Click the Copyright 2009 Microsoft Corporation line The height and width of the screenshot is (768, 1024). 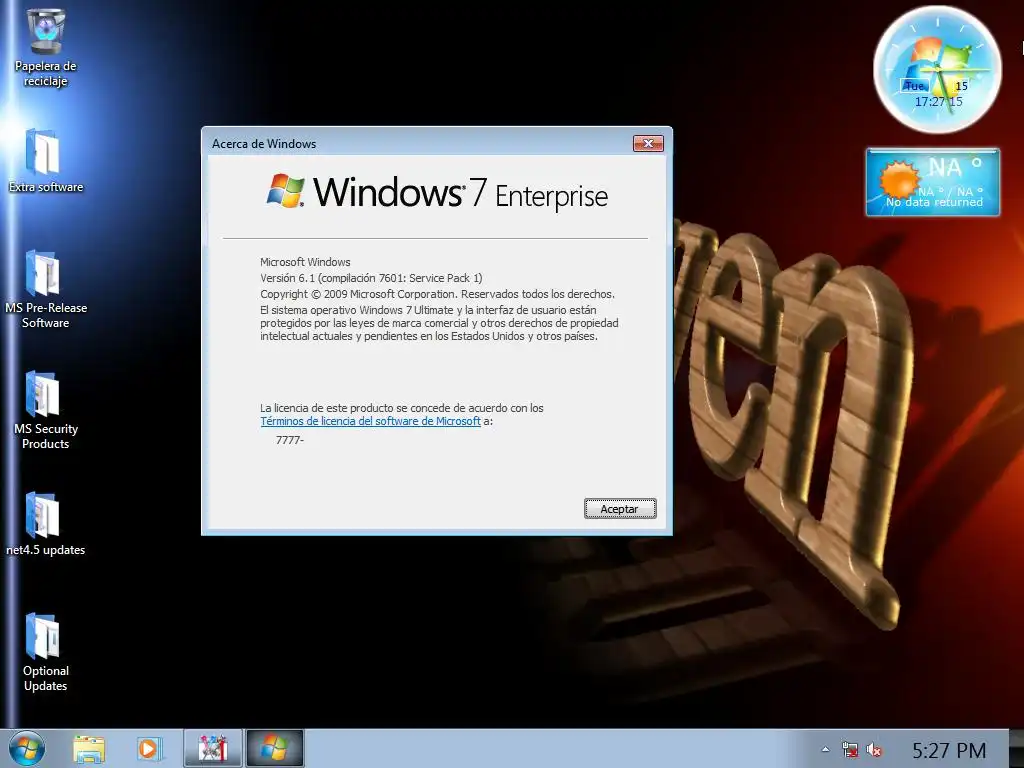[437, 294]
